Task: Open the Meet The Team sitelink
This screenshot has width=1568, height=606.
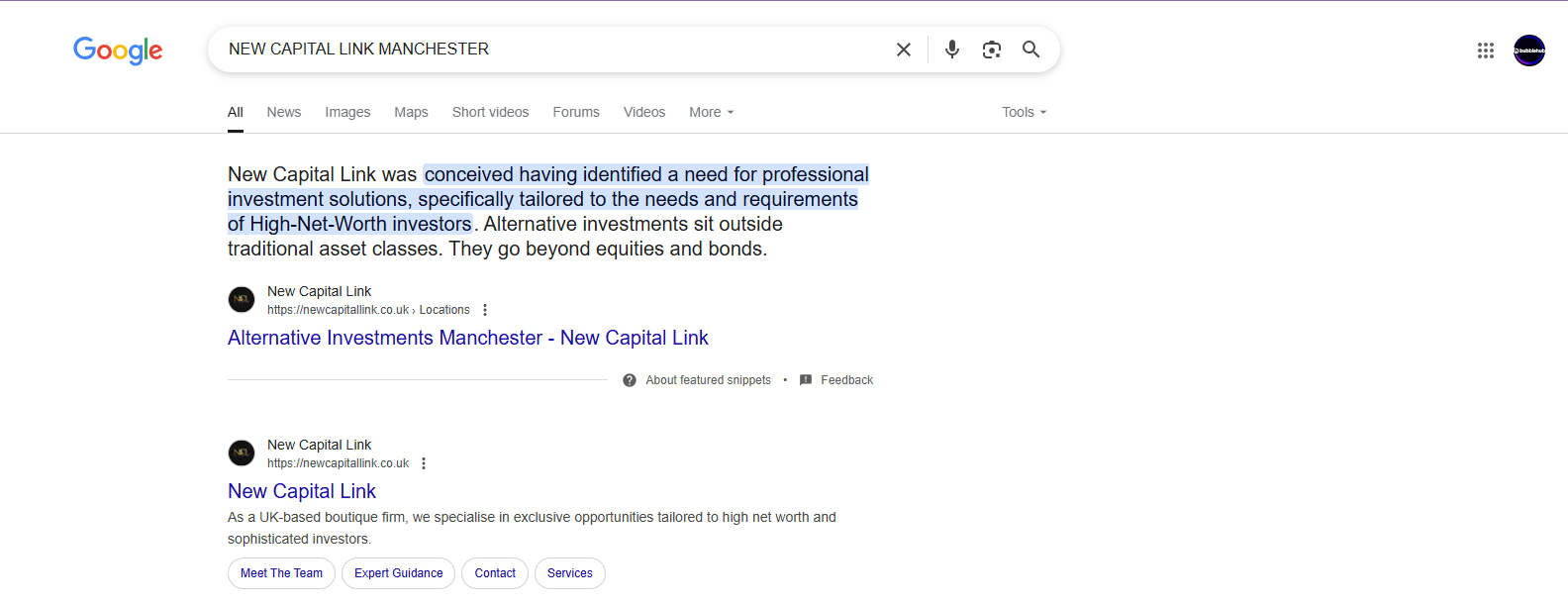Action: (x=281, y=573)
